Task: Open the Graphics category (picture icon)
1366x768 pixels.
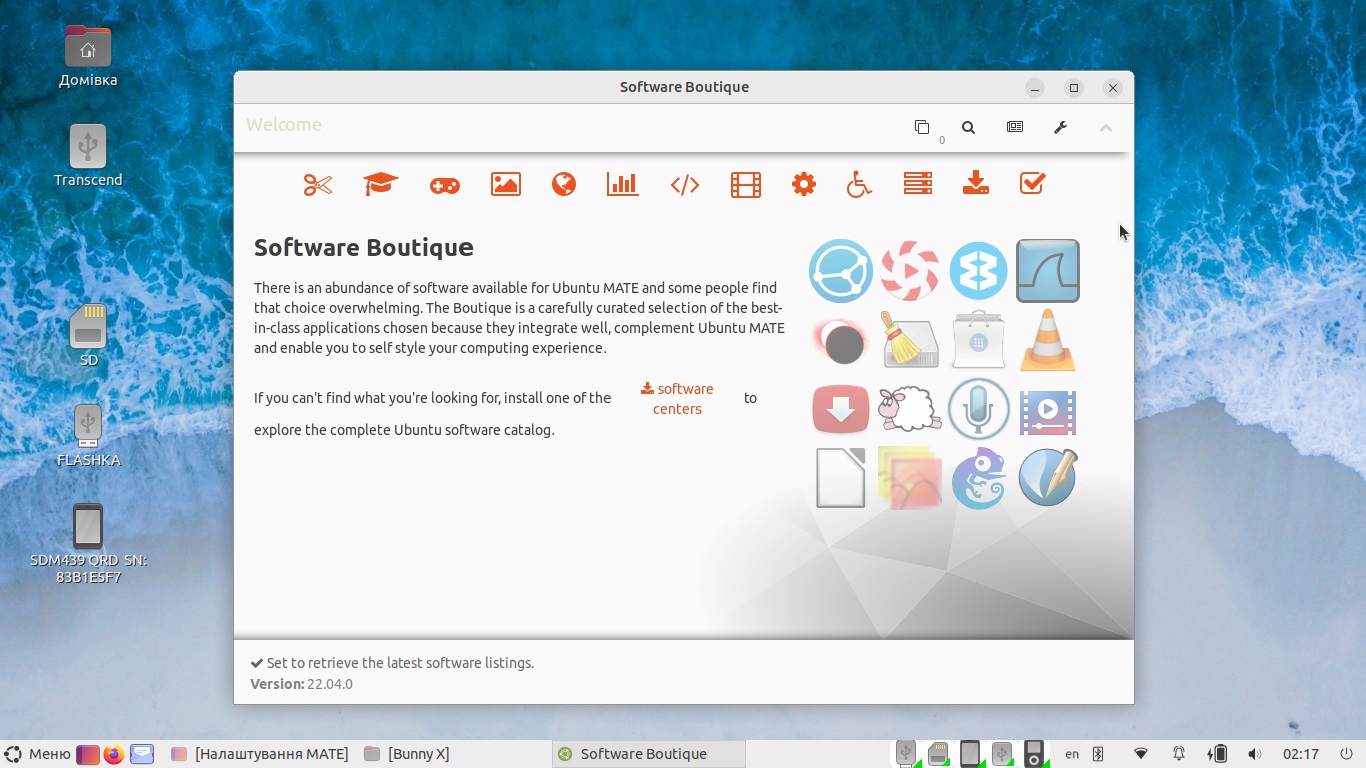Action: click(506, 184)
